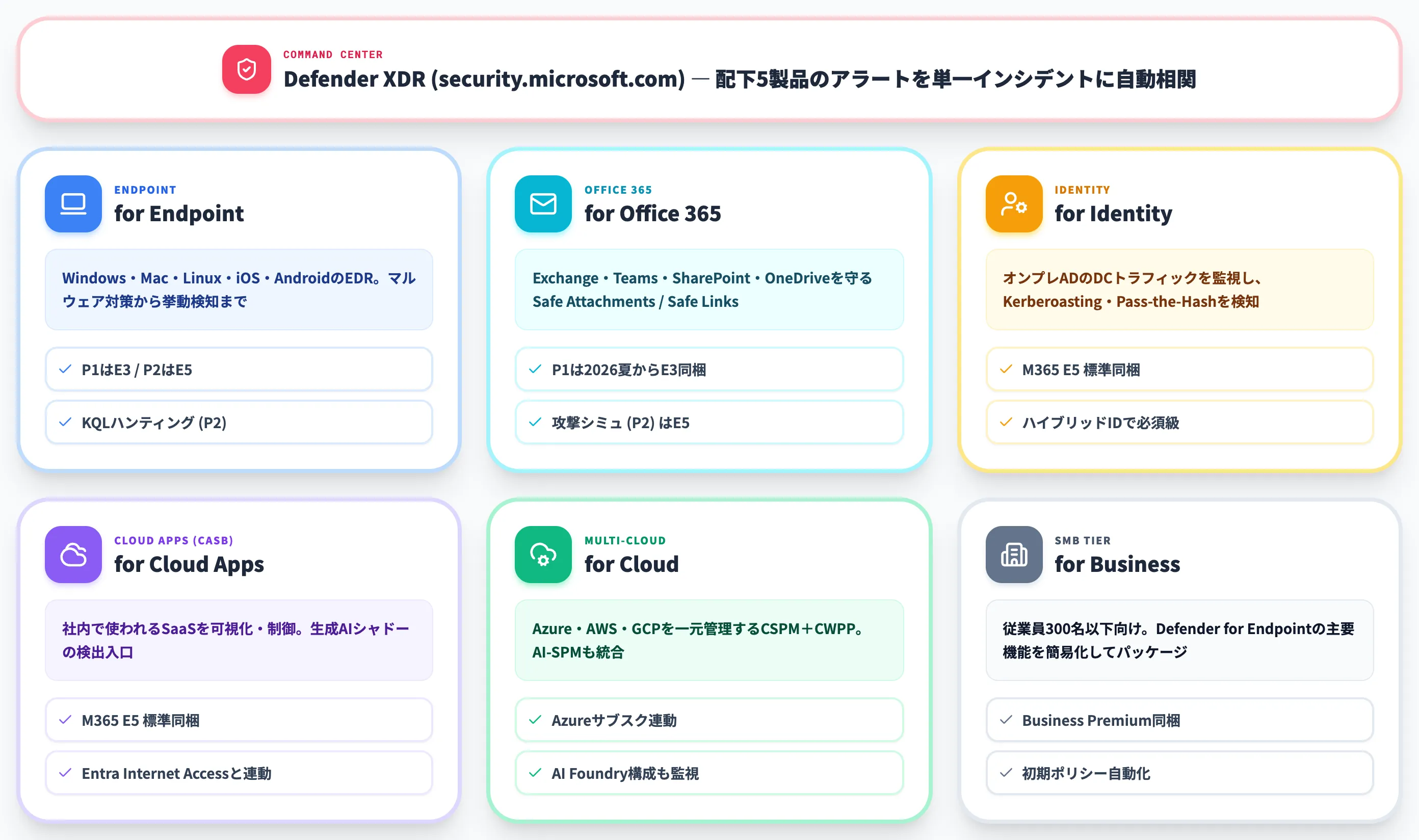This screenshot has height=840, width=1419.
Task: Select the 'for Business' heading
Action: (x=1117, y=564)
